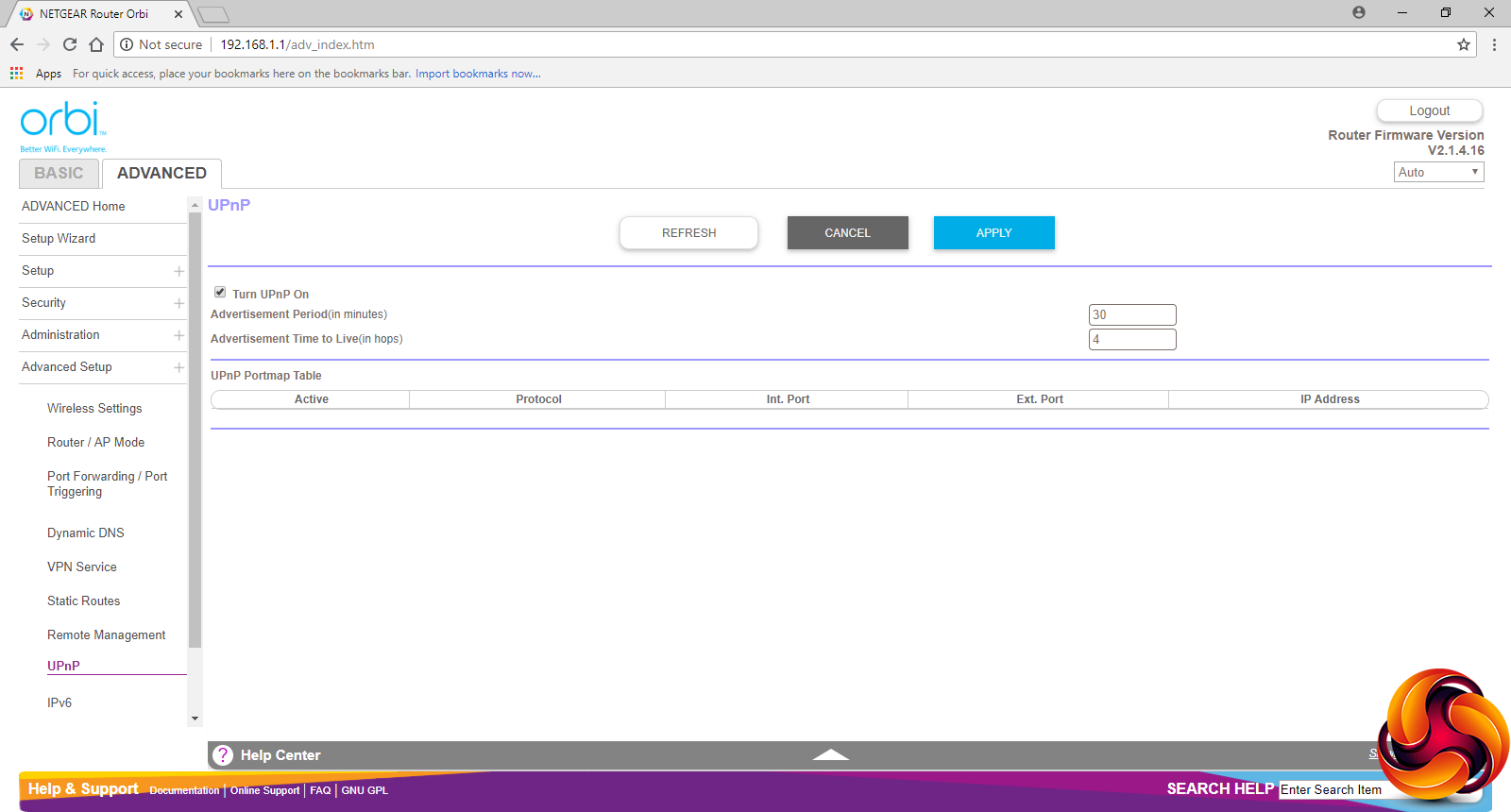Click the browser back arrow
The width and height of the screenshot is (1511, 812).
point(17,44)
